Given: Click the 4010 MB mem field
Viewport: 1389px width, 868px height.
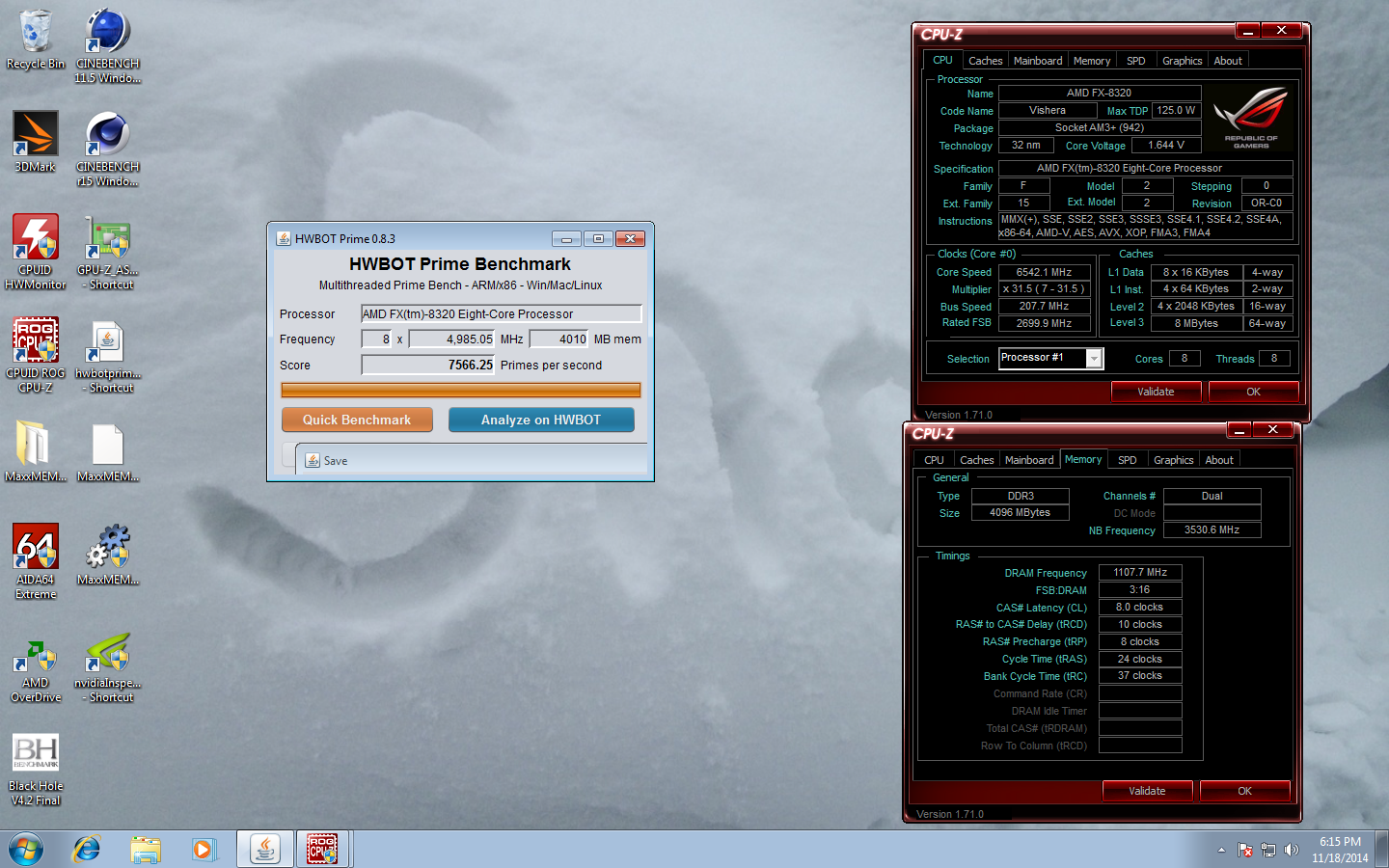Looking at the screenshot, I should pyautogui.click(x=558, y=339).
